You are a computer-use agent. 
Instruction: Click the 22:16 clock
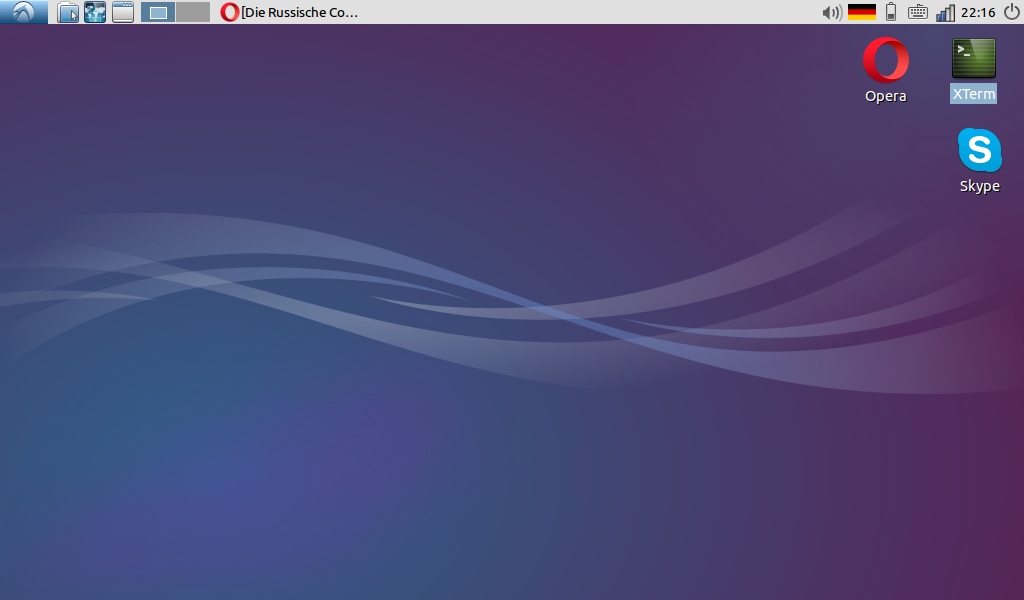978,12
